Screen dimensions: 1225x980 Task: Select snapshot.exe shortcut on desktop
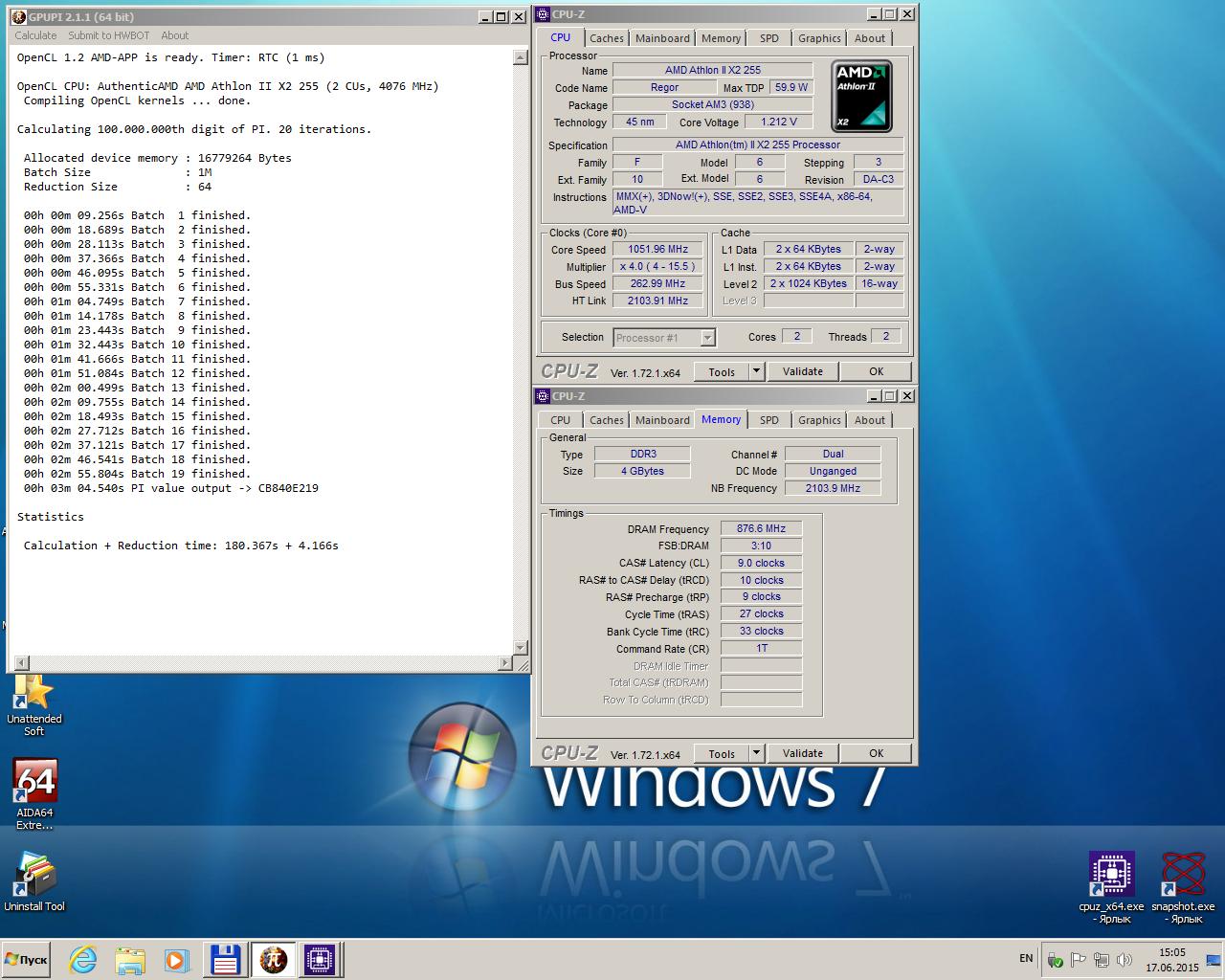pyautogui.click(x=1183, y=888)
